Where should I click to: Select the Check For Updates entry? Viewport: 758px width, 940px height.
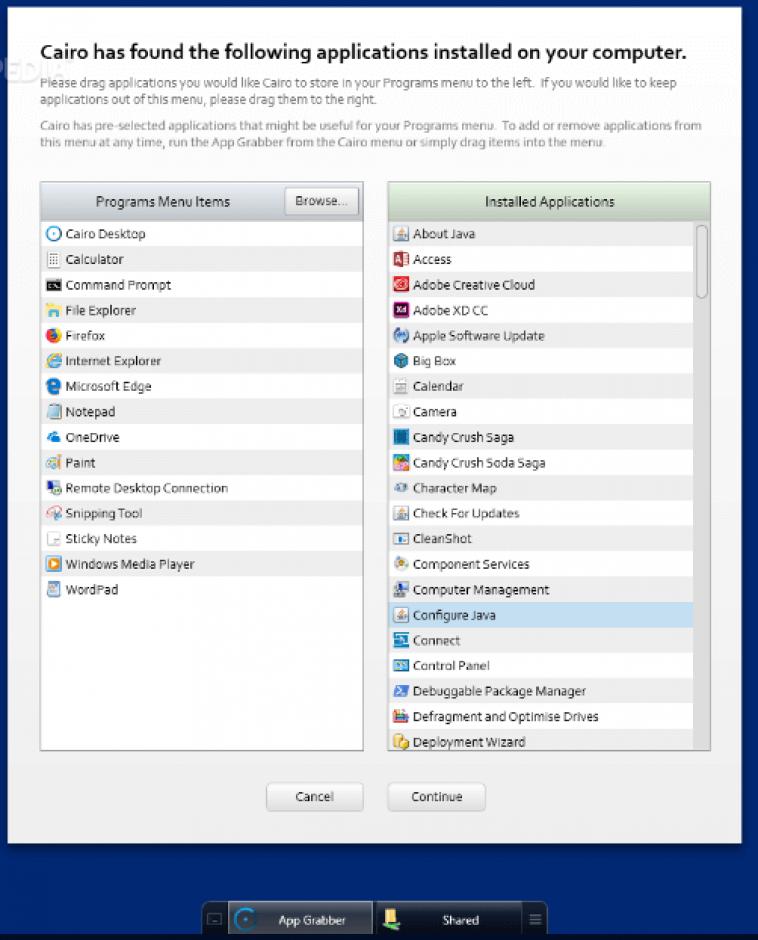pos(540,513)
